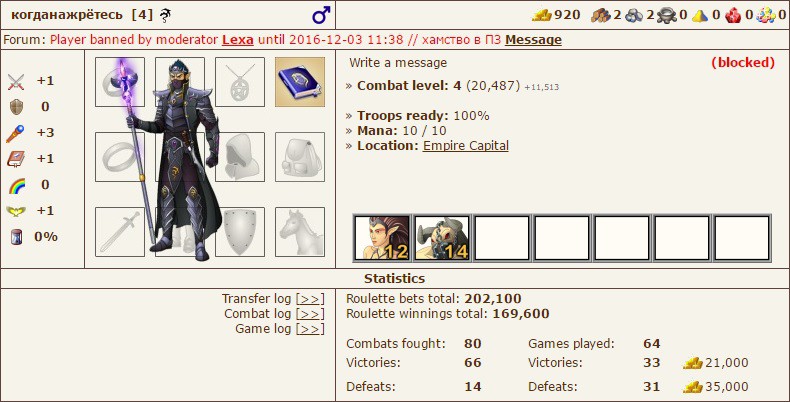Expand the Combat log arrows link
The image size is (790, 402).
pos(310,314)
